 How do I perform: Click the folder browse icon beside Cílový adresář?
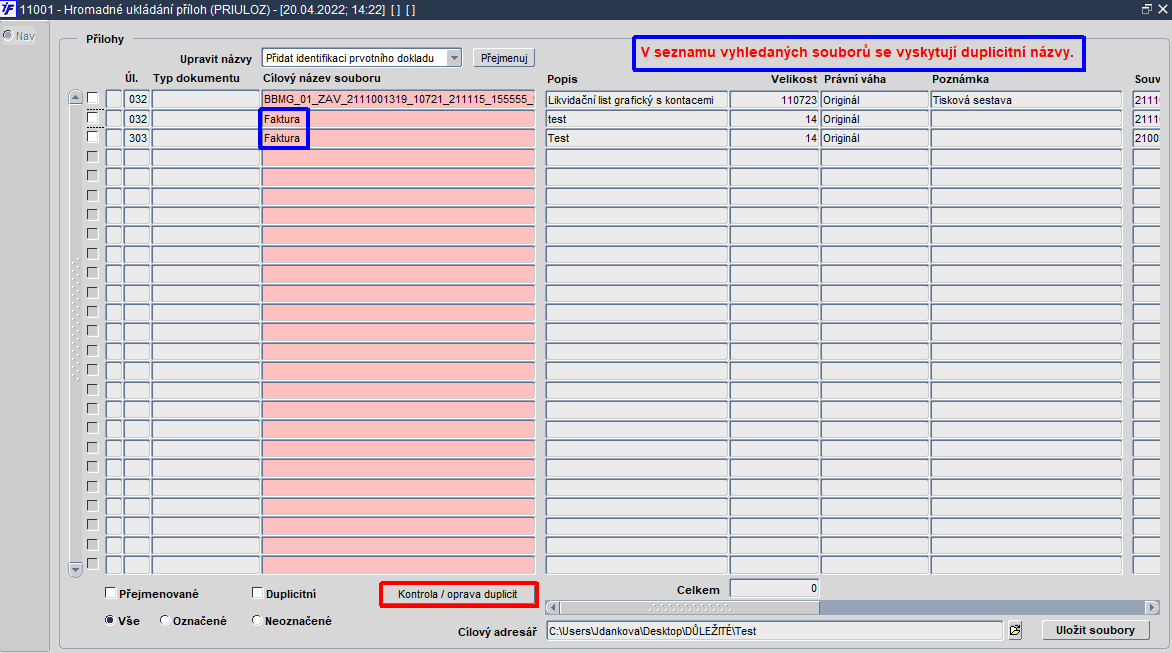[x=1015, y=631]
